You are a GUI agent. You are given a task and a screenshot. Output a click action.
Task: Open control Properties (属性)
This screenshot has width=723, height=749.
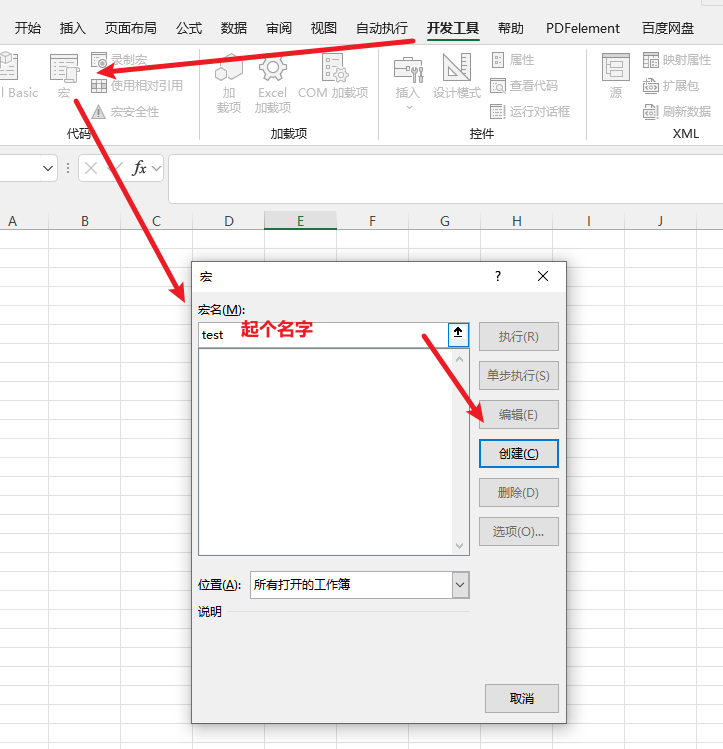coord(512,60)
